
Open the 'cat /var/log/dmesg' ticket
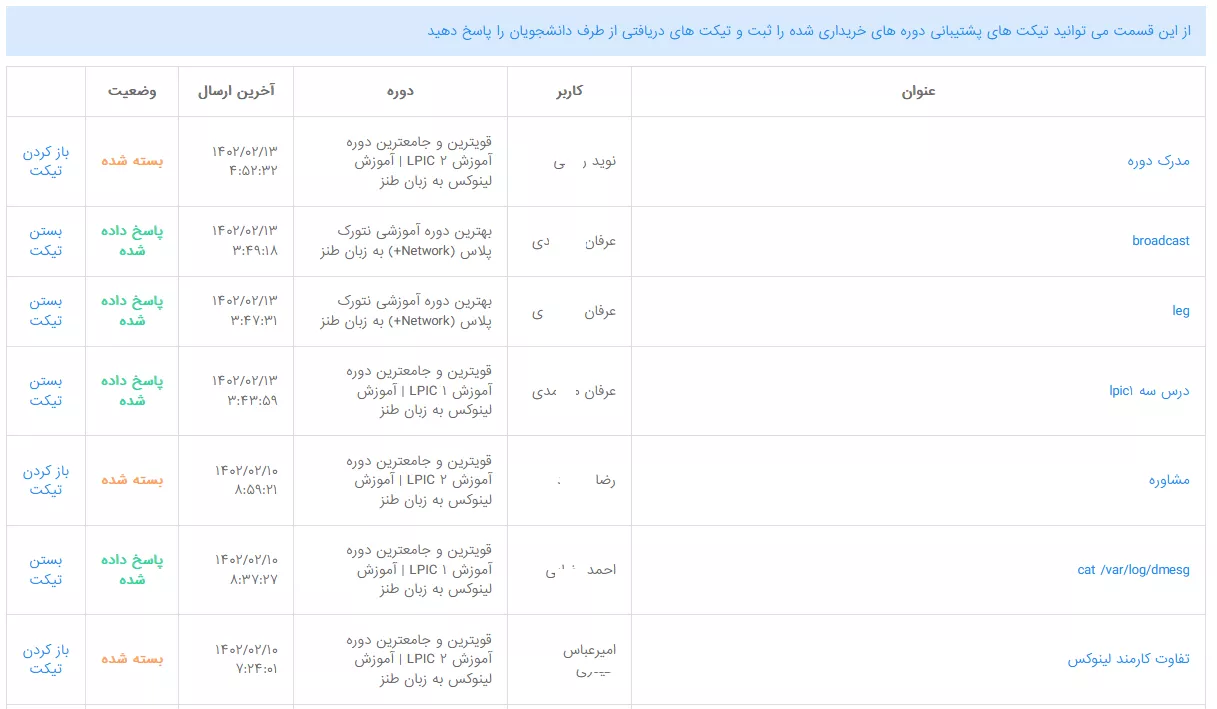pos(1133,570)
